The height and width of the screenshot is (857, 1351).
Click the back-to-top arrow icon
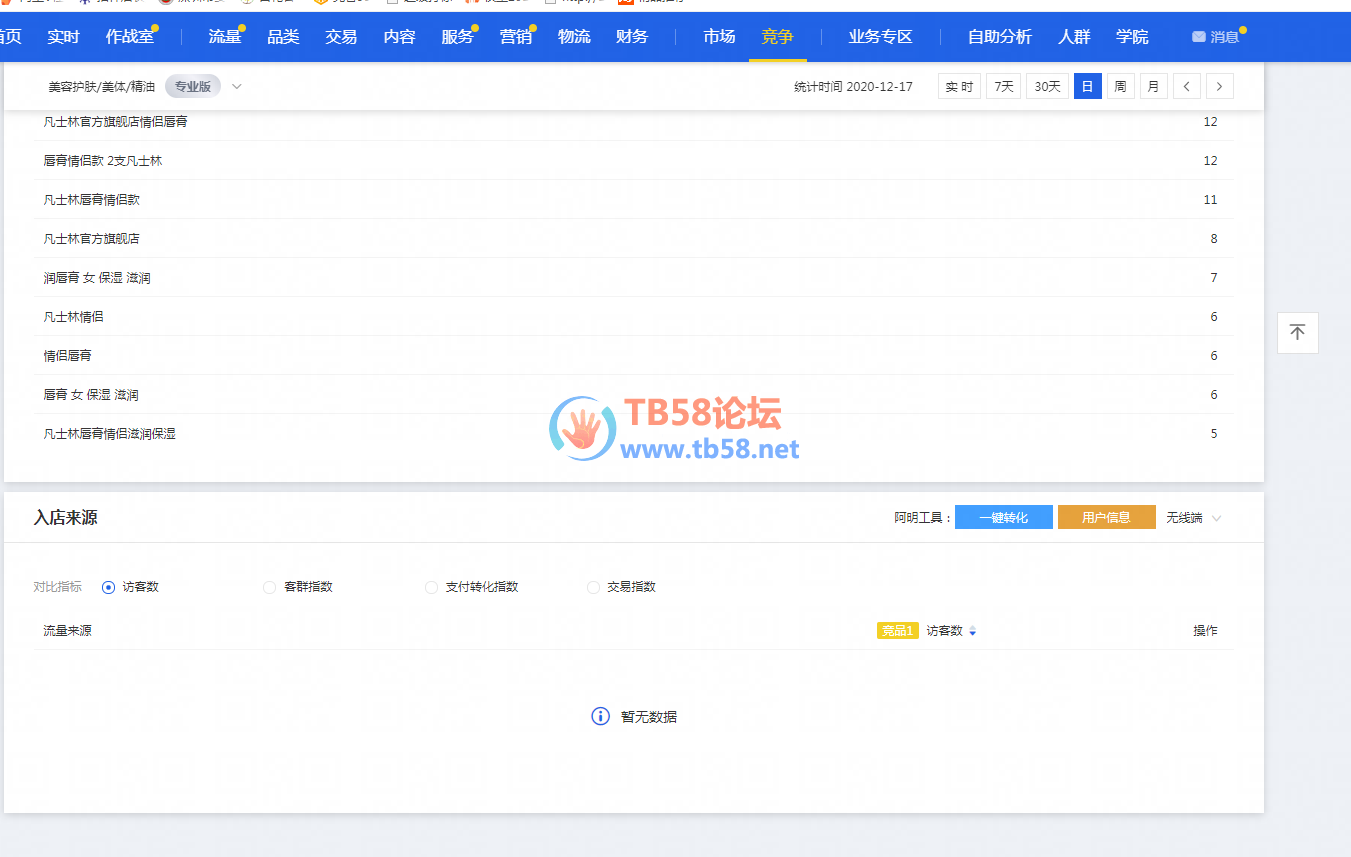1297,332
